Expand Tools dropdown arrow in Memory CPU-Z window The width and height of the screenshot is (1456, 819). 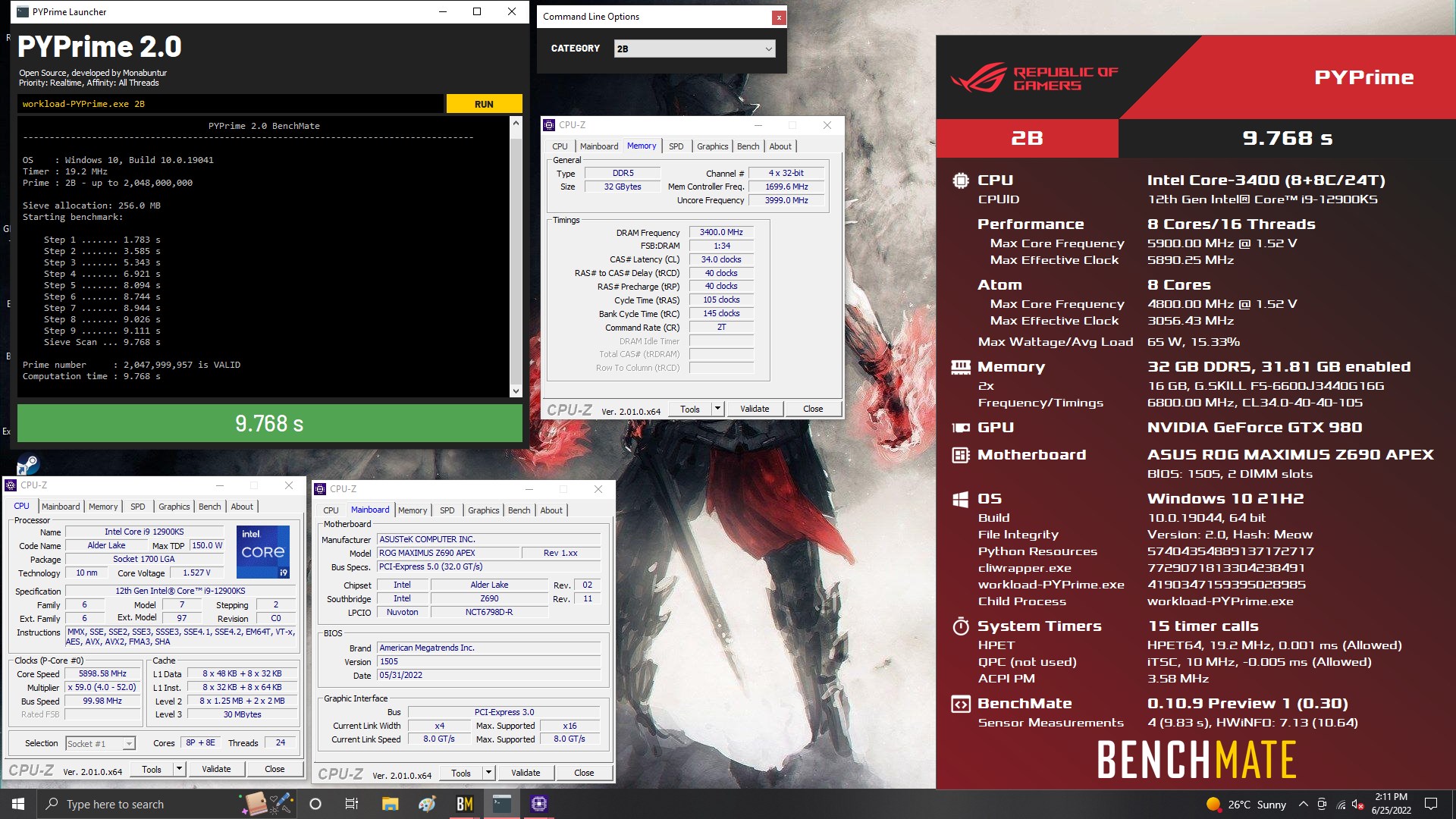click(717, 409)
